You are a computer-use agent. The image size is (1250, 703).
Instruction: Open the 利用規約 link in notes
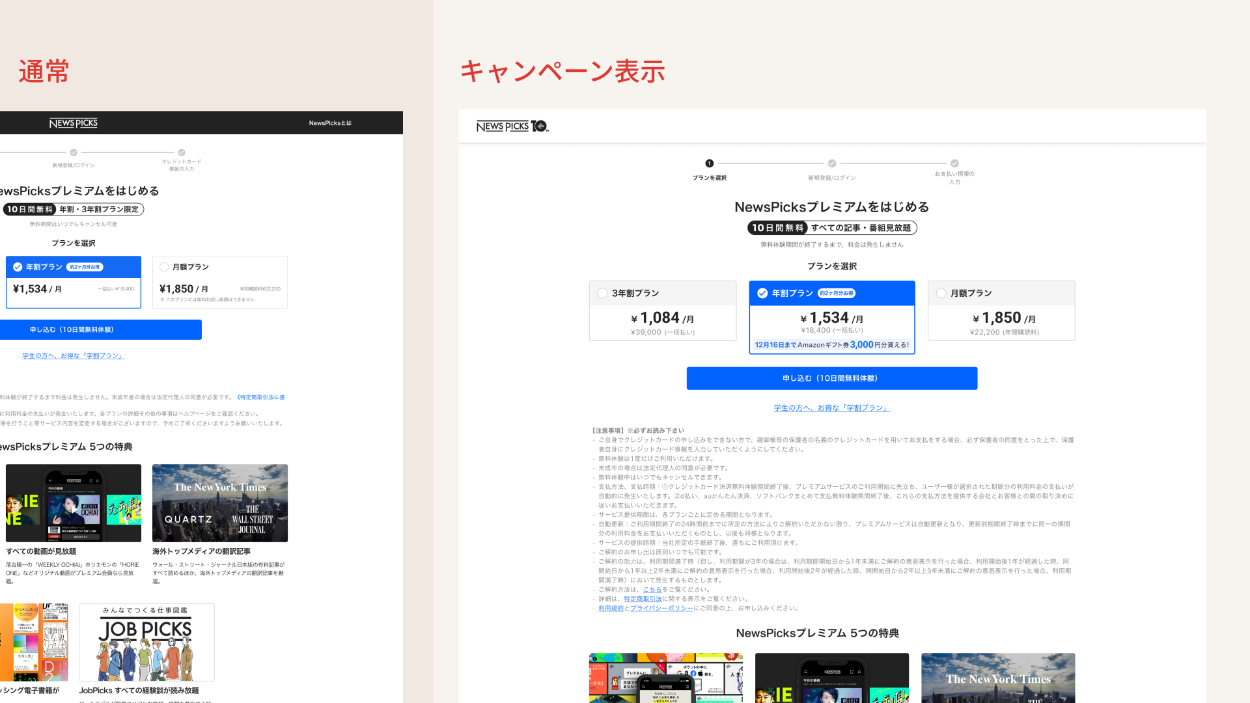[x=611, y=608]
